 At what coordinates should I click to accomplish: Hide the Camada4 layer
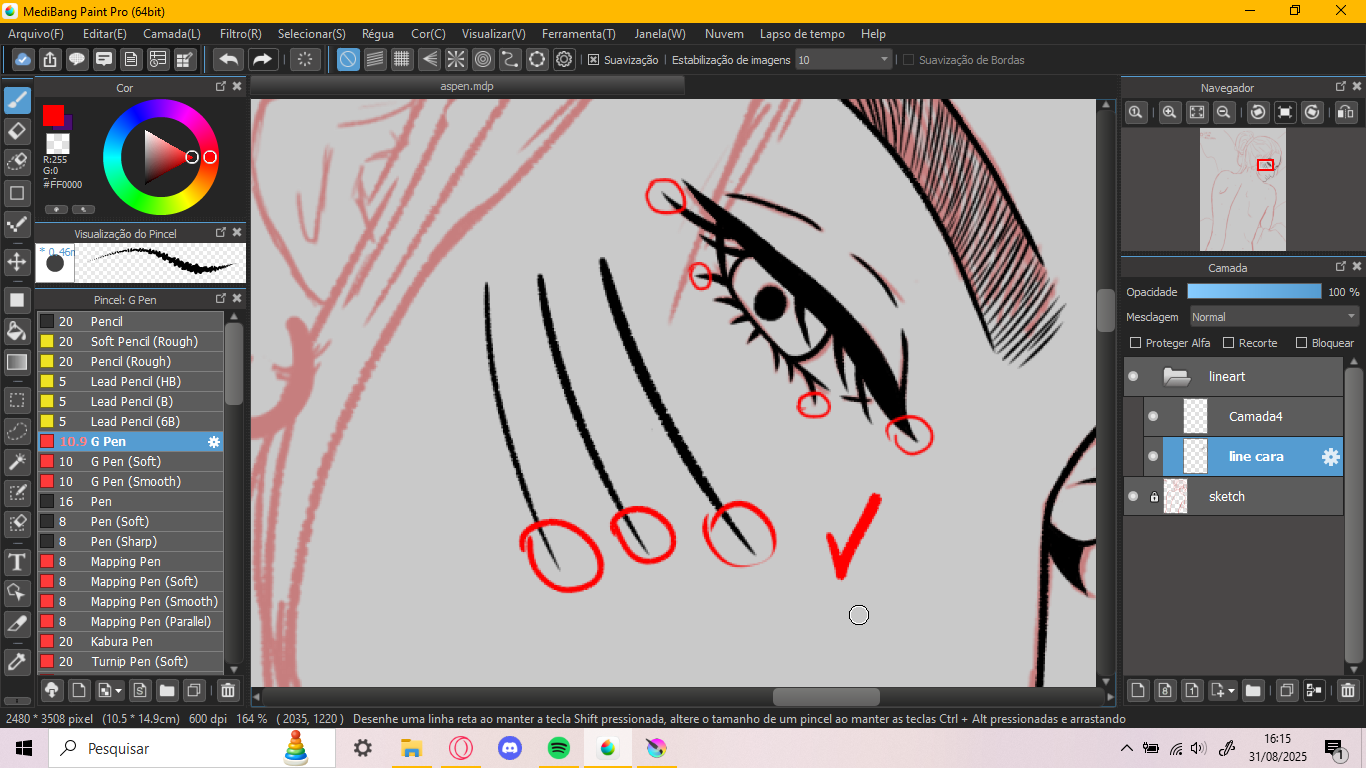click(1152, 416)
